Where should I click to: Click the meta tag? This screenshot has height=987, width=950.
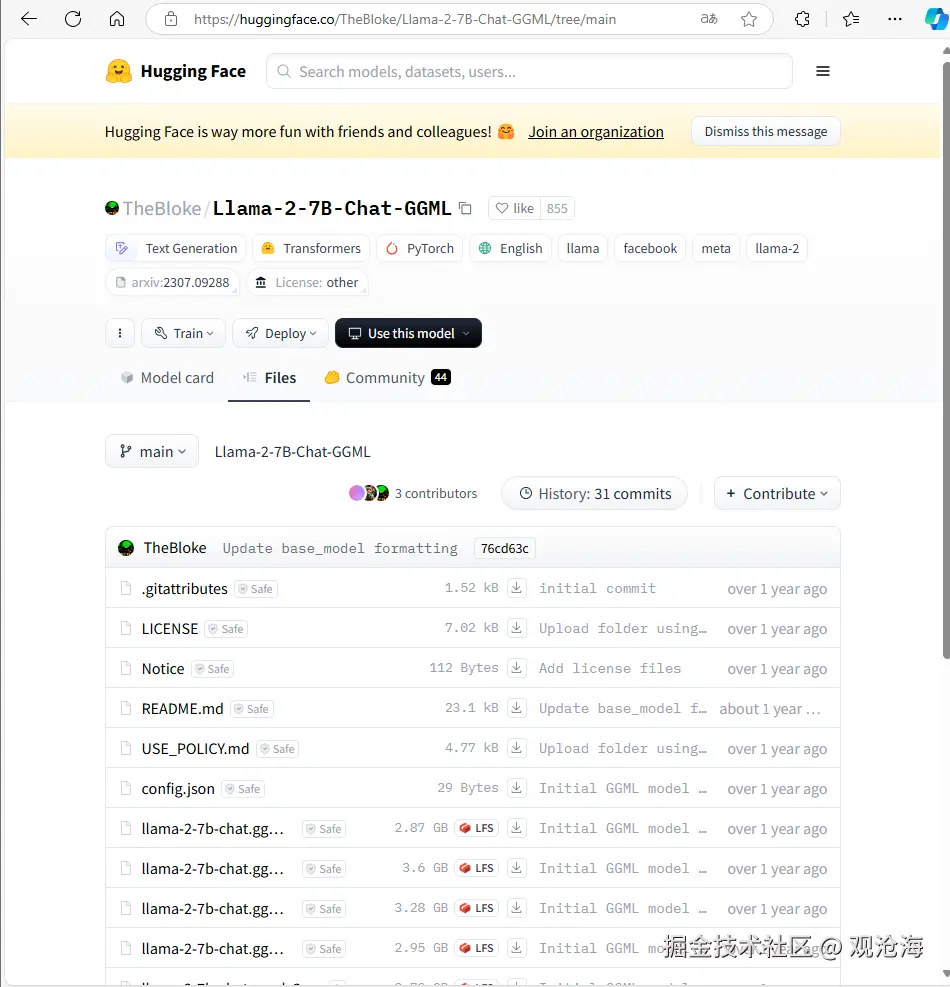pos(716,249)
